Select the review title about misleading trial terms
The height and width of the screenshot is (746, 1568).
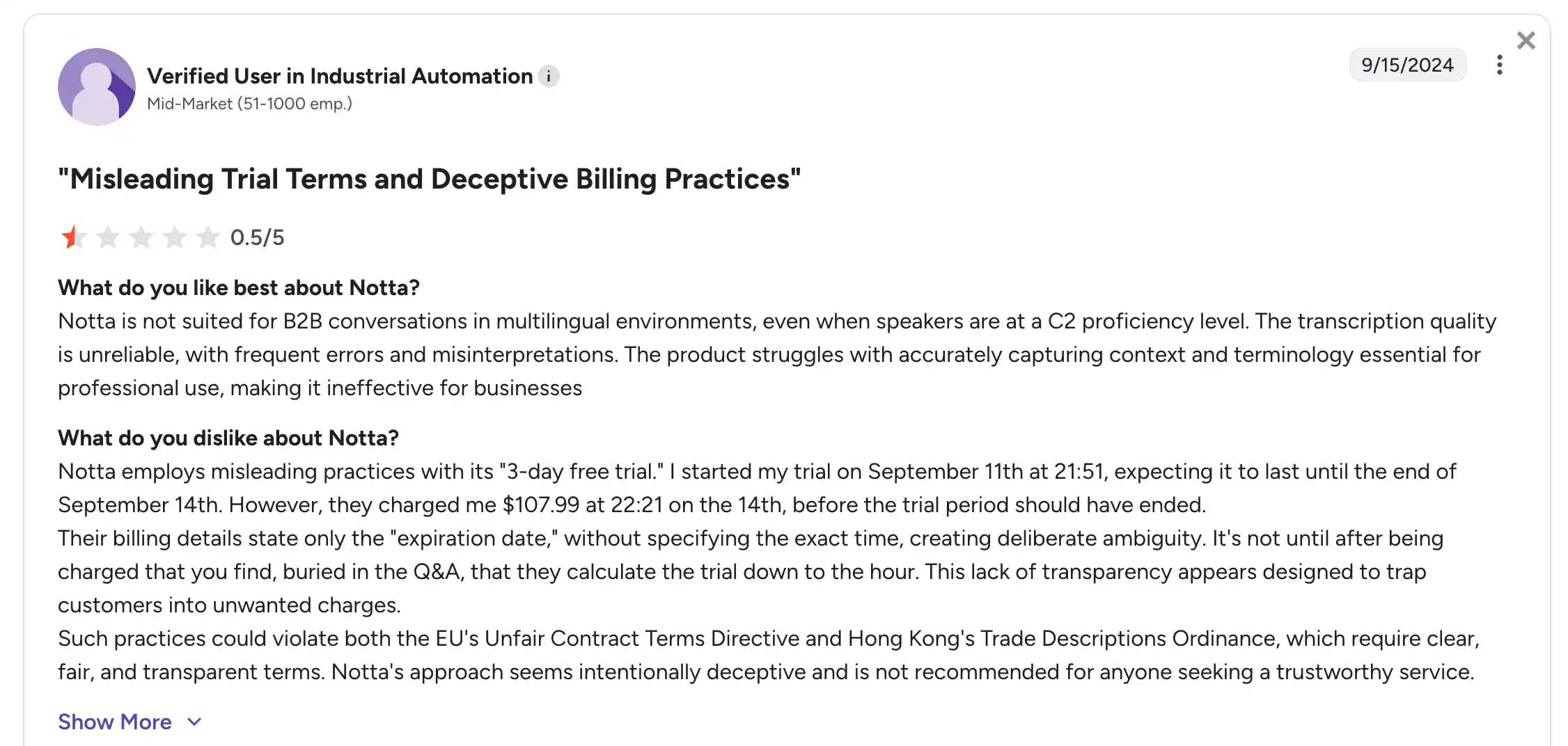point(430,179)
